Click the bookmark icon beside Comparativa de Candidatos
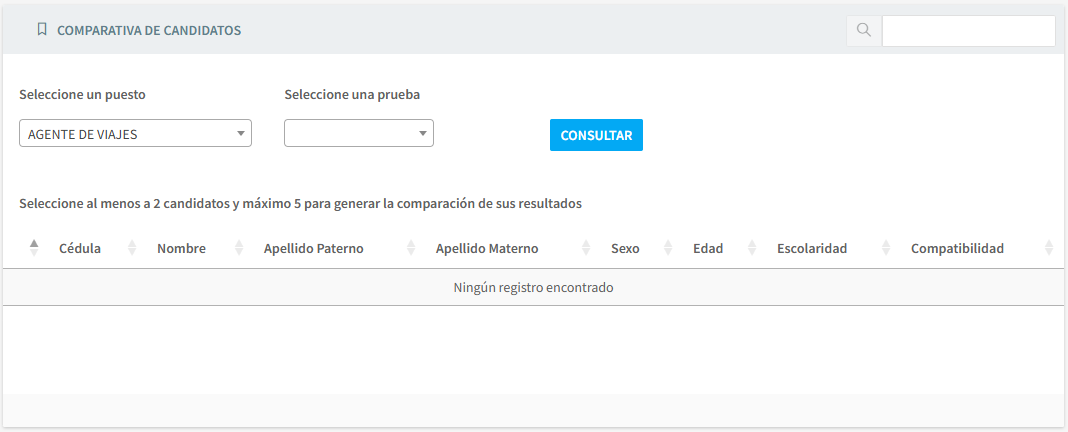1068x432 pixels. 41,30
